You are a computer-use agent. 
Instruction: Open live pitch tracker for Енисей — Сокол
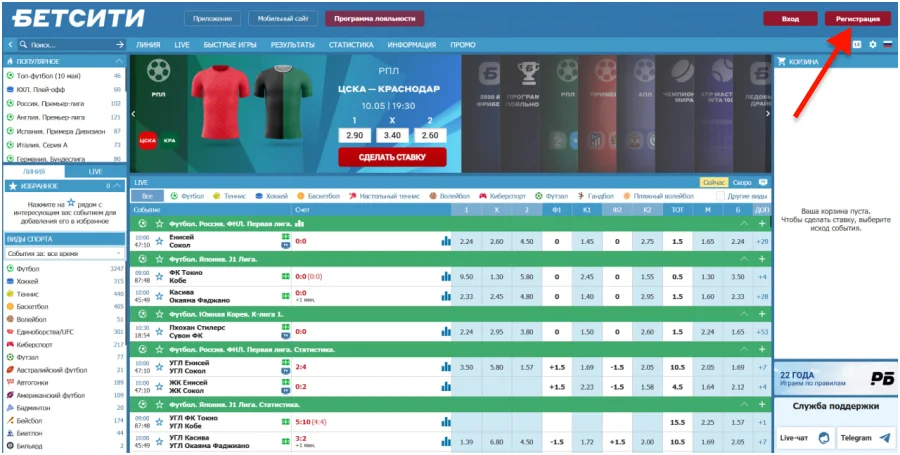tap(285, 237)
